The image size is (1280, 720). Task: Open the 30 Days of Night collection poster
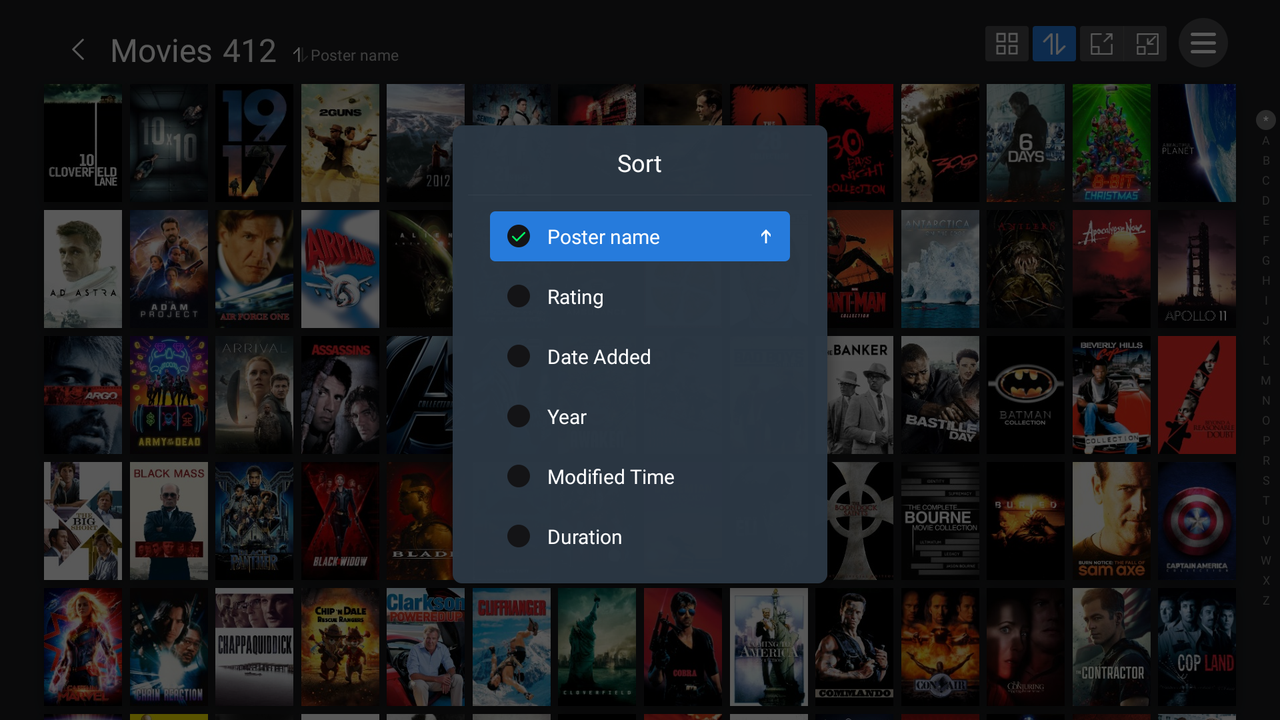(x=854, y=143)
